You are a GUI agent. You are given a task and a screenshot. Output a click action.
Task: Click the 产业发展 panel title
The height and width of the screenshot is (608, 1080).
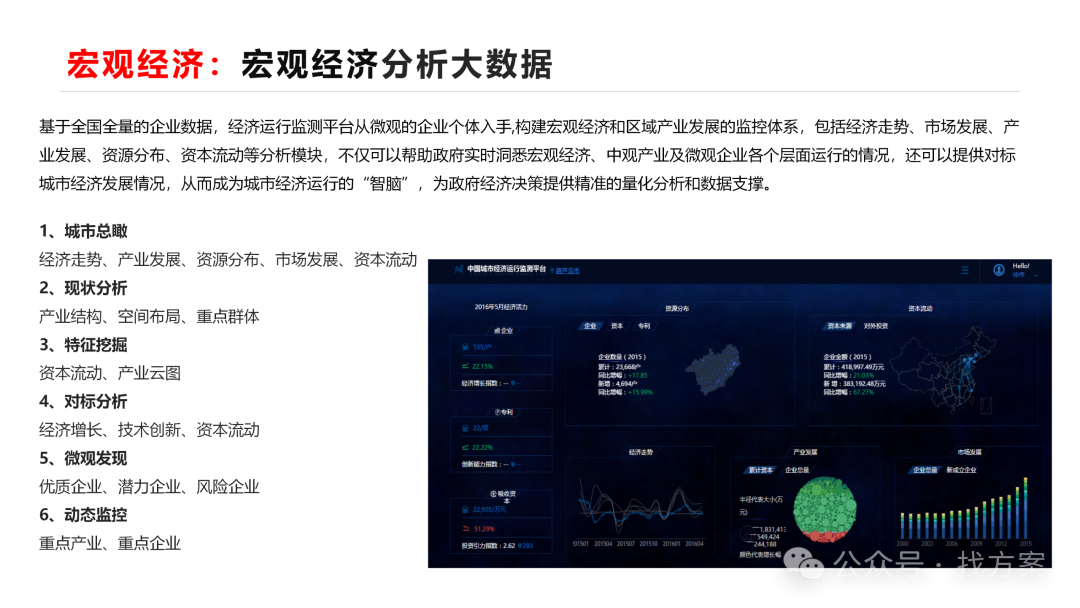pos(805,452)
